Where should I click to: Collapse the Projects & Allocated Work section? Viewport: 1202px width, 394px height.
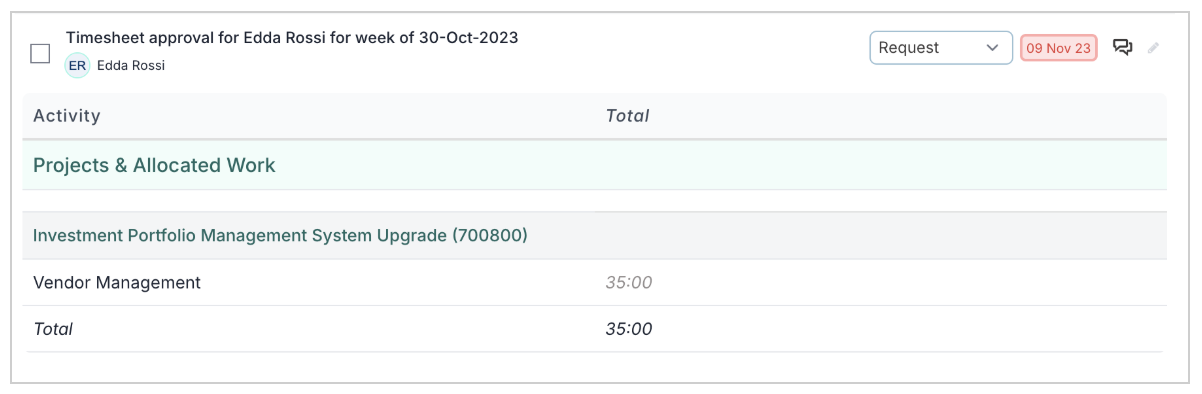tap(594, 165)
